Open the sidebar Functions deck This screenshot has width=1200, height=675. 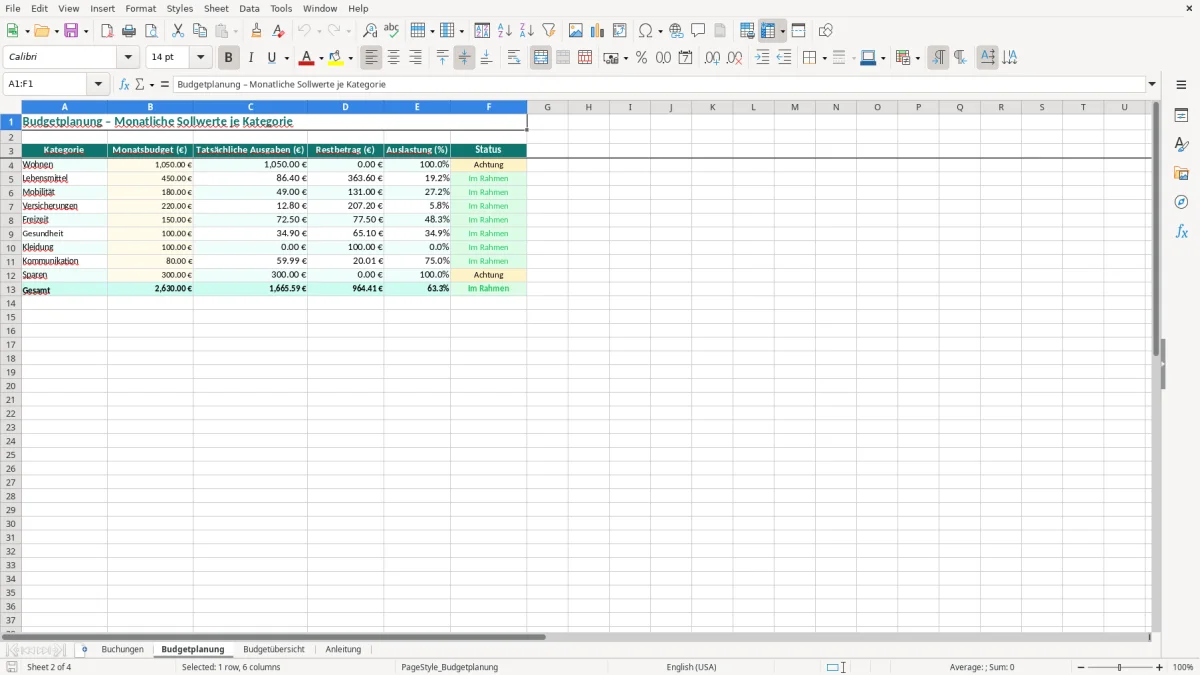[1181, 231]
